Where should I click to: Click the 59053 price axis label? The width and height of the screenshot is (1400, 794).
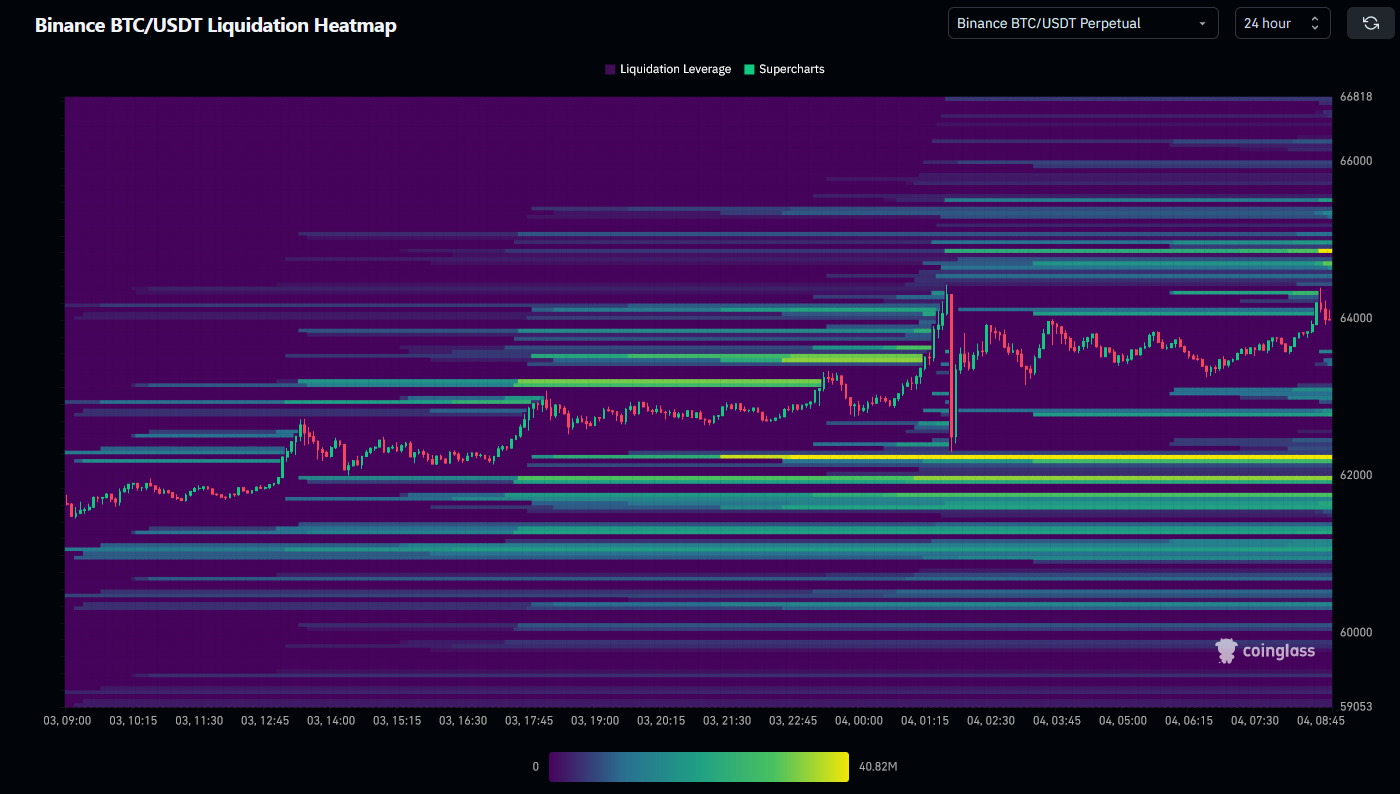click(1356, 706)
